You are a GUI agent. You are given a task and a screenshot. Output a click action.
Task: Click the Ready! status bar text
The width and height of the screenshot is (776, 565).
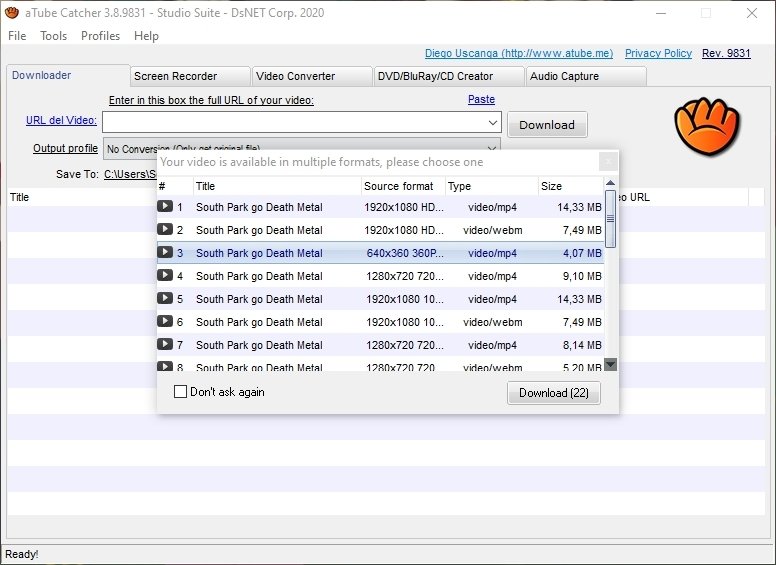click(22, 554)
